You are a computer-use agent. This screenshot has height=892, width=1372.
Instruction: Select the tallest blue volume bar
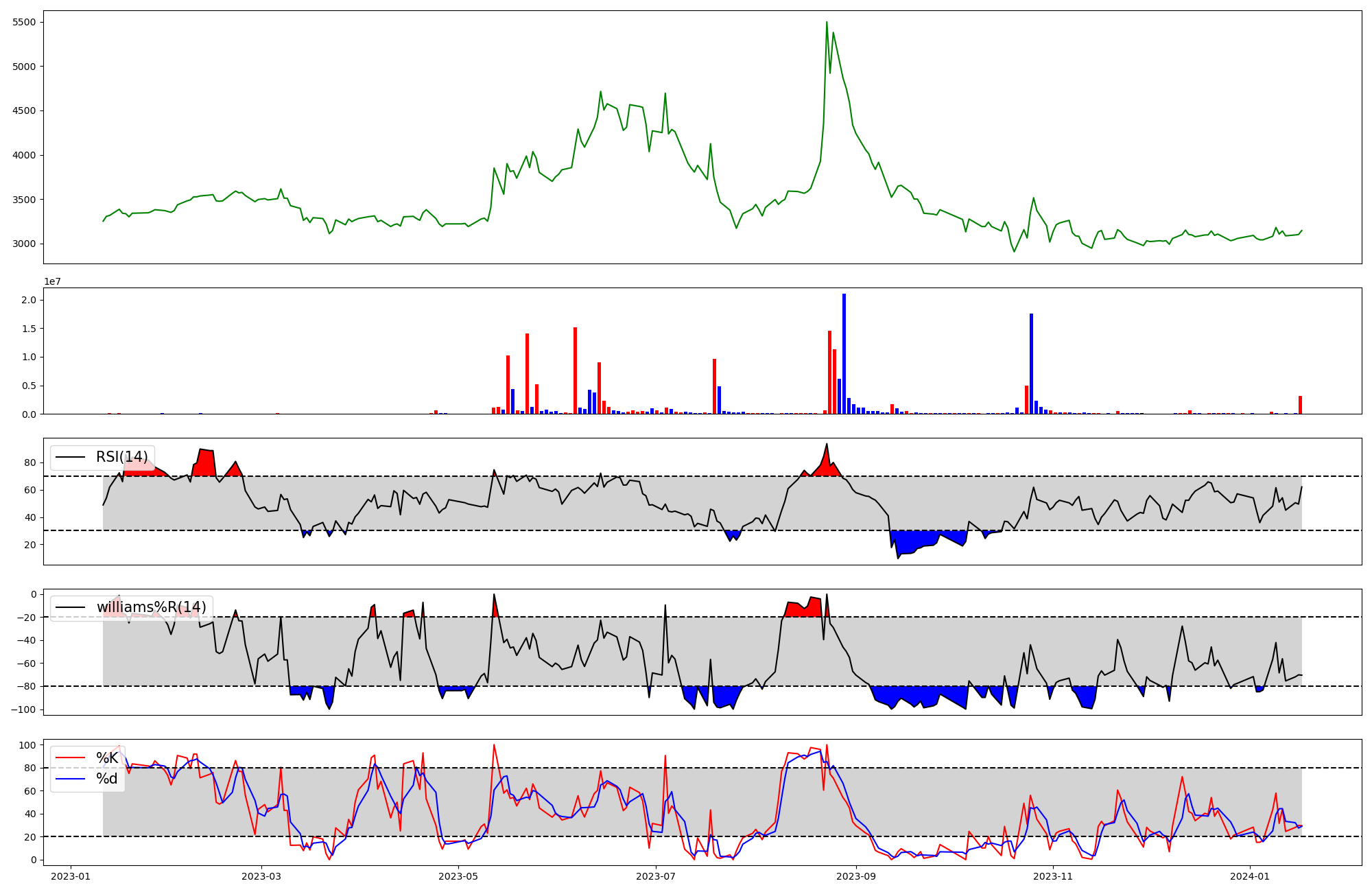[x=844, y=354]
